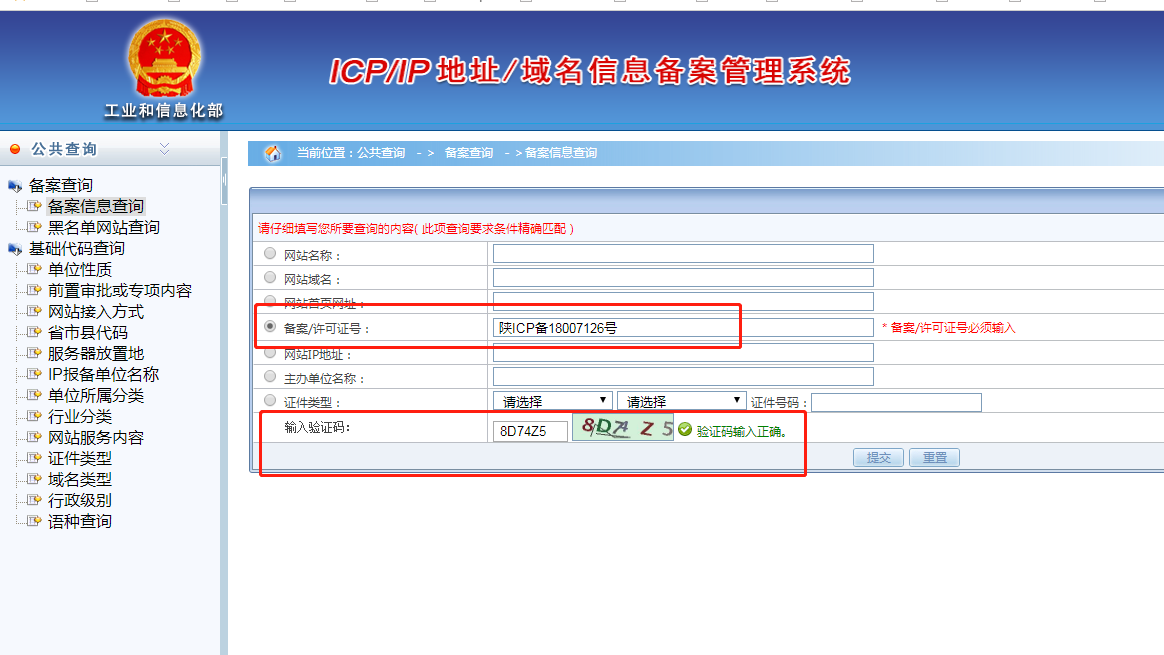Click the orange 公共查询 bullet icon
Screen dimensions: 1164x655
(15, 149)
